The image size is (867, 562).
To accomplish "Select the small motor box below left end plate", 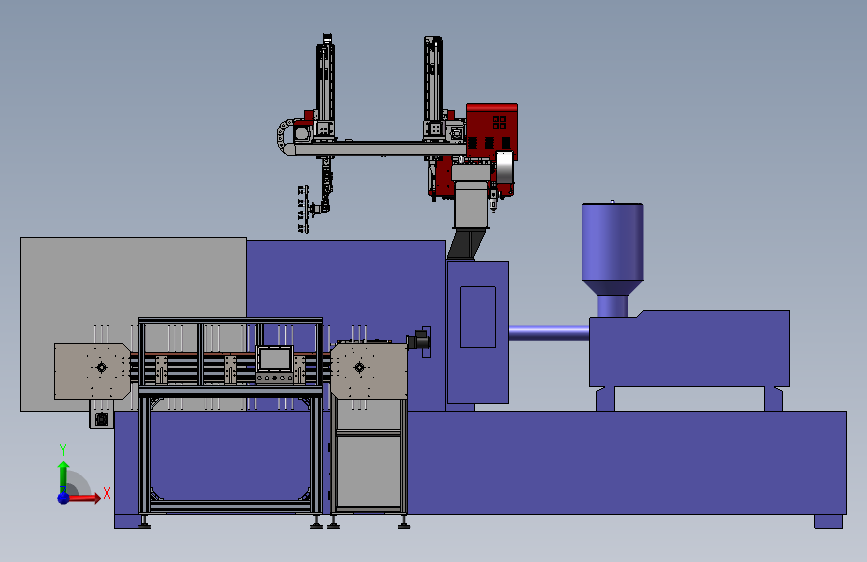I will [101, 414].
